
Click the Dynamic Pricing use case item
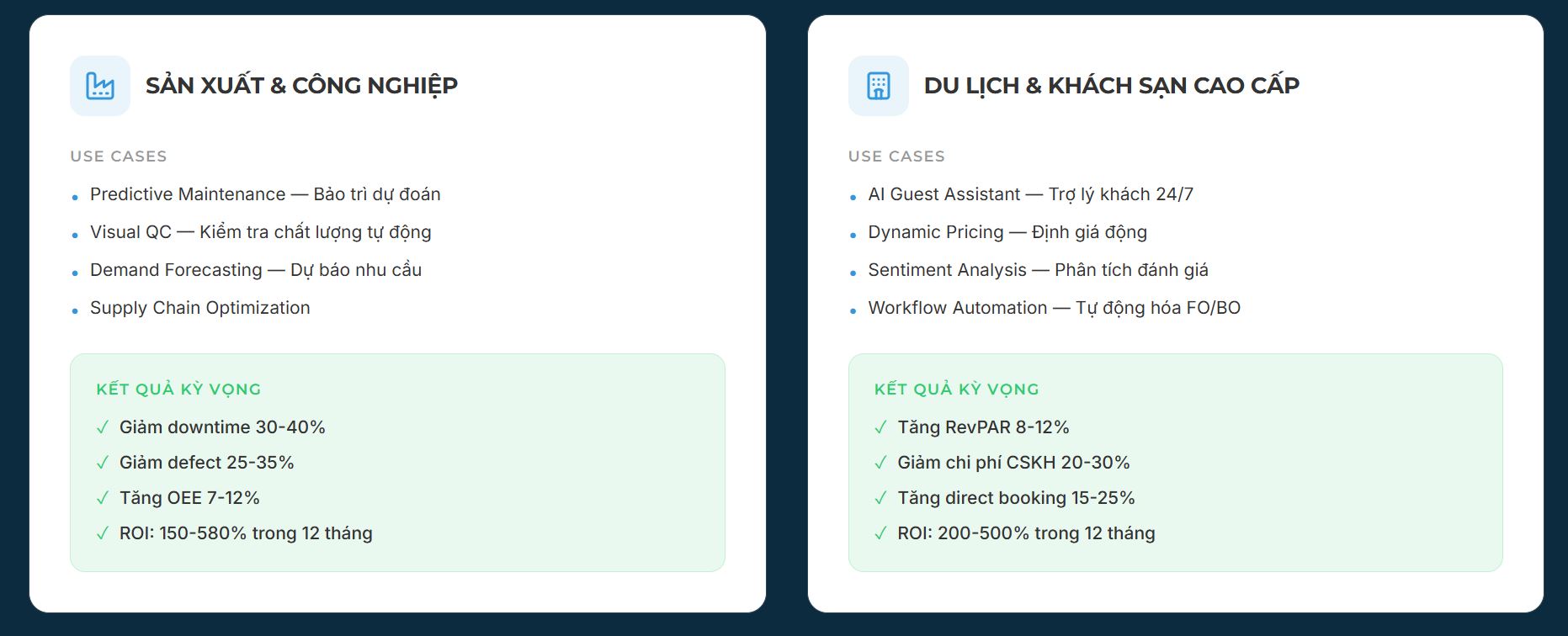pos(1007,232)
